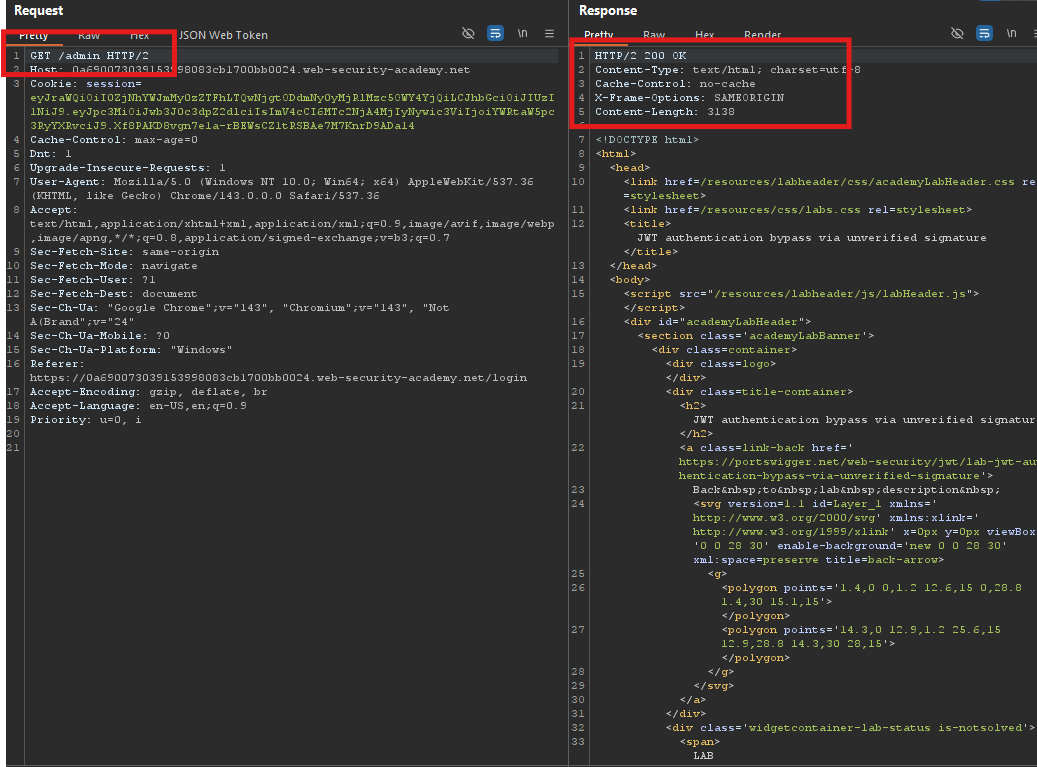
Task: Click the '<div class=logo>' line
Action: 721,364
